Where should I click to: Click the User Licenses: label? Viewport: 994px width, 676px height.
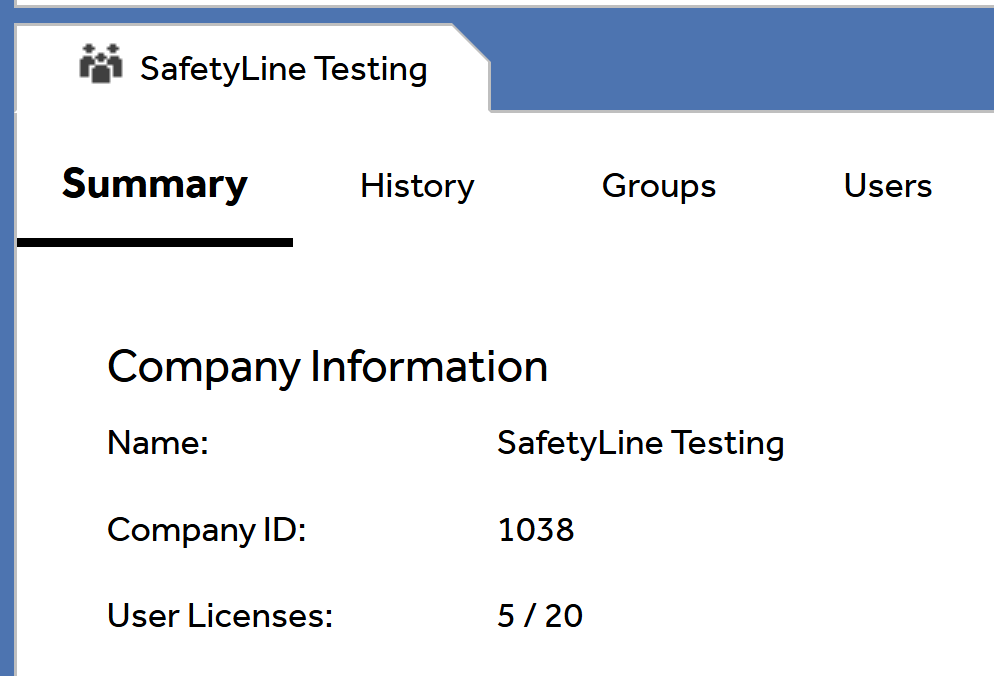point(219,616)
